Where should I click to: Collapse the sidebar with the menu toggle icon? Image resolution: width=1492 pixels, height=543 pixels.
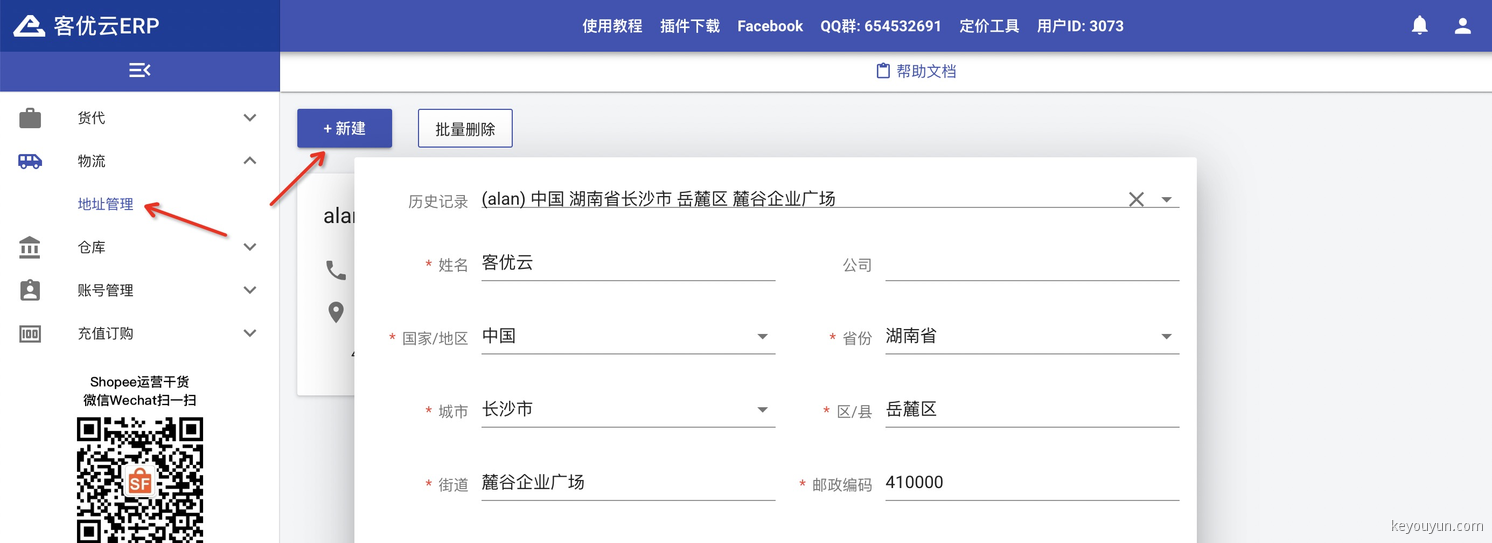point(140,70)
